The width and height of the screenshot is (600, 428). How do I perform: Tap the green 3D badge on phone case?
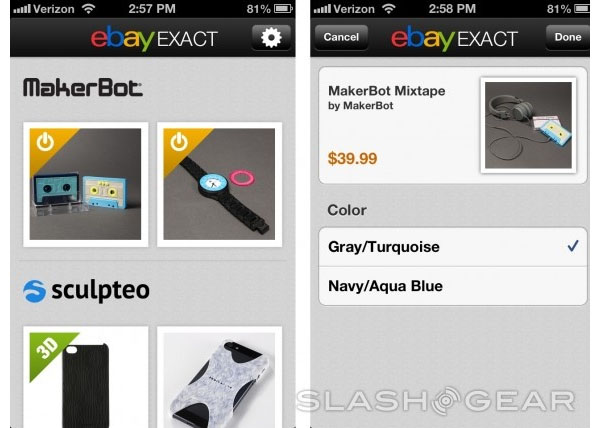[x=48, y=349]
